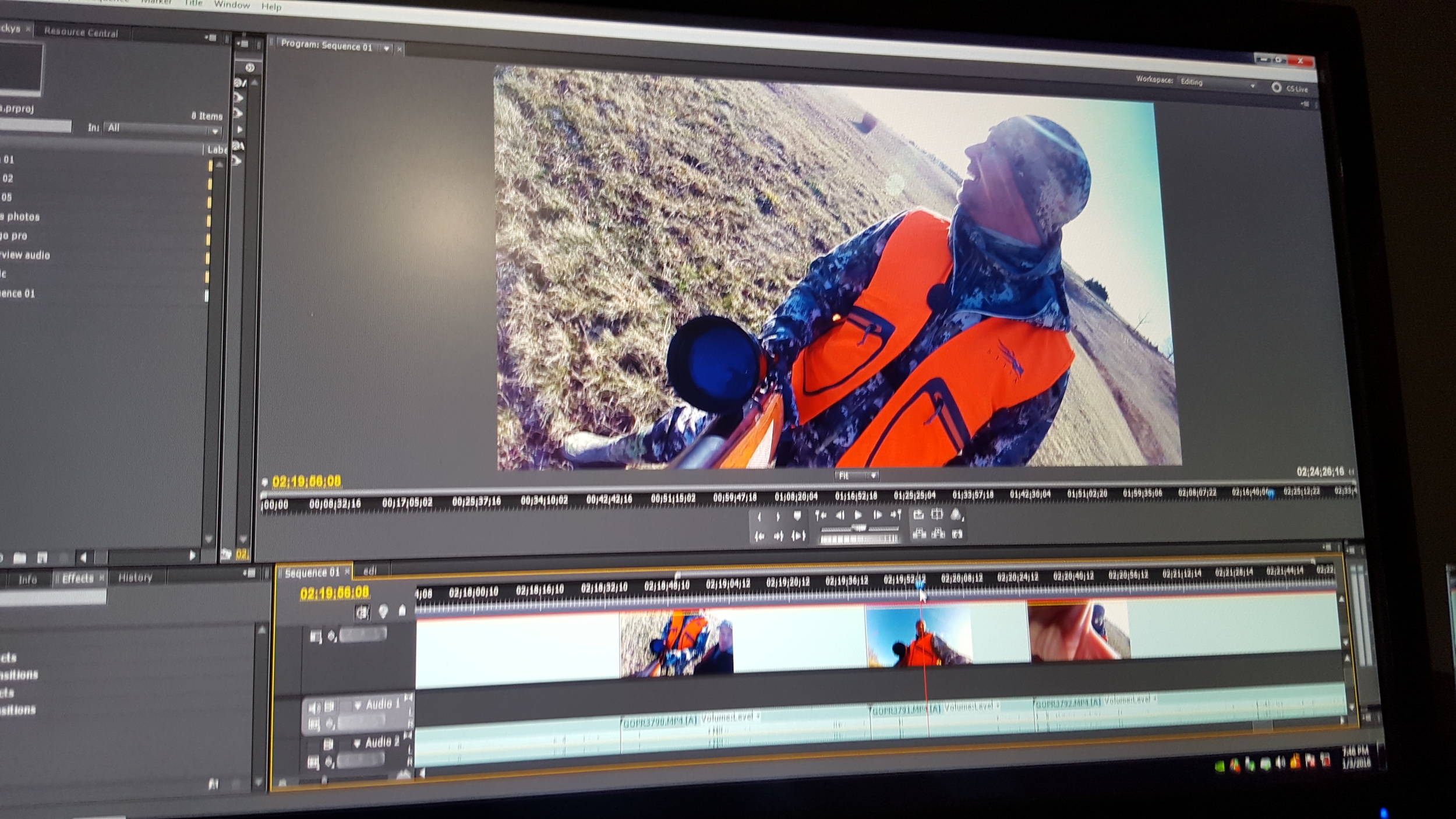Set In point in Program monitor

pyautogui.click(x=759, y=517)
